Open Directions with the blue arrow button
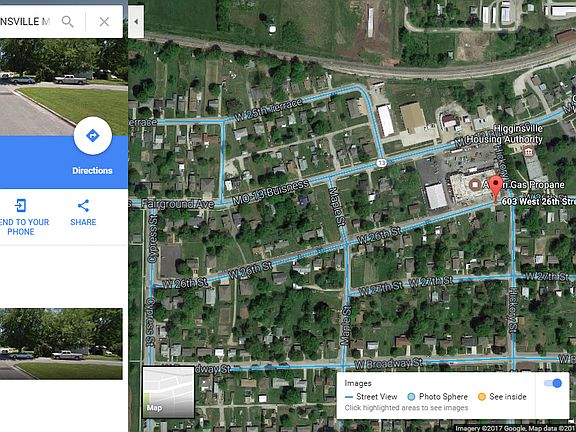576x432 pixels. click(x=93, y=136)
